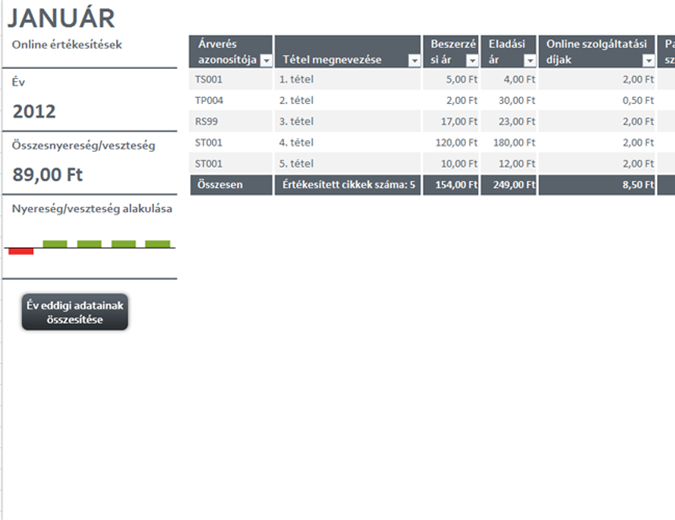The width and height of the screenshot is (675, 520).
Task: Open the Tétel megnevezése filter dropdown
Action: [414, 61]
